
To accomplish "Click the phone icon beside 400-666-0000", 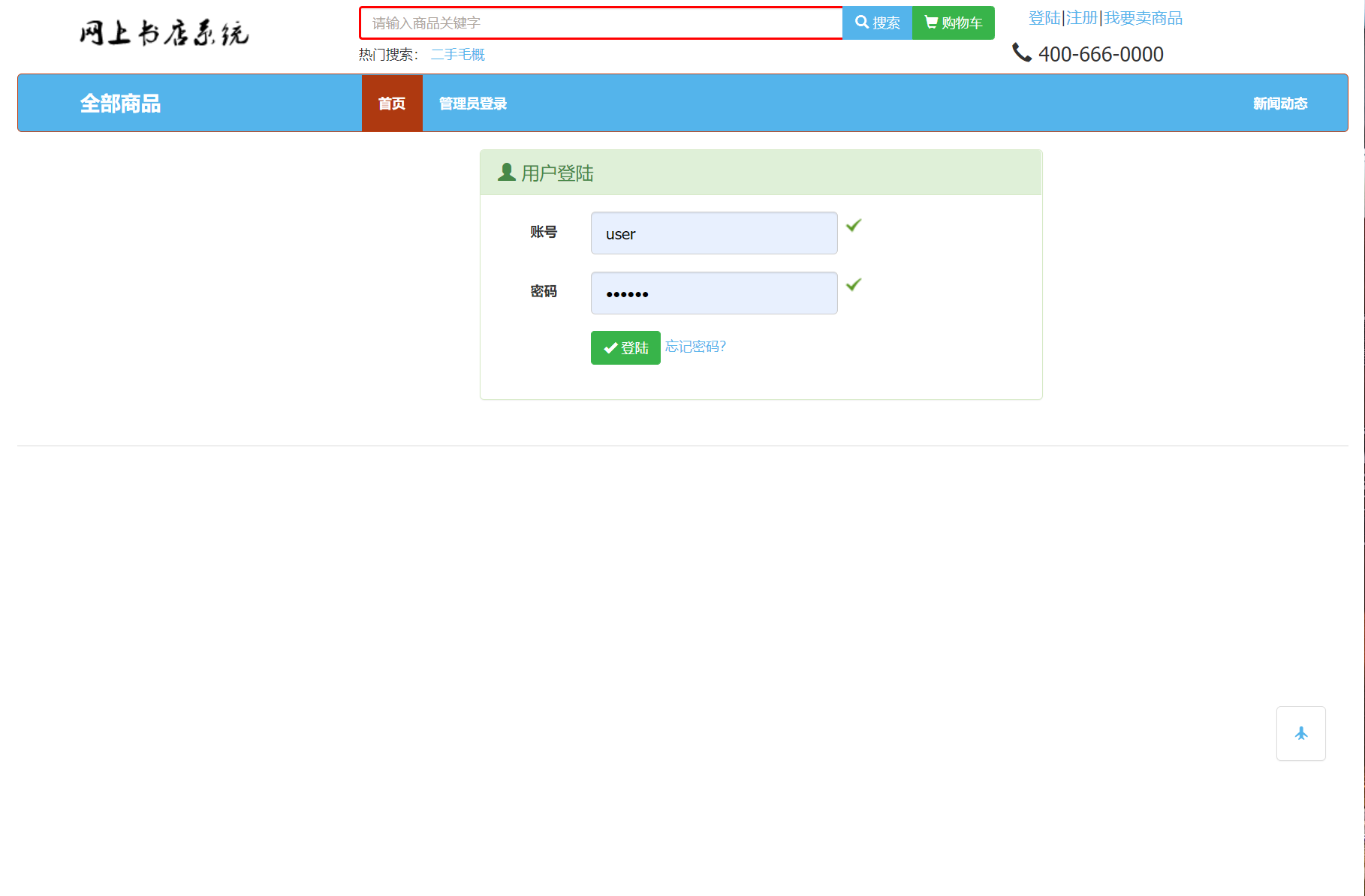I will click(1021, 53).
